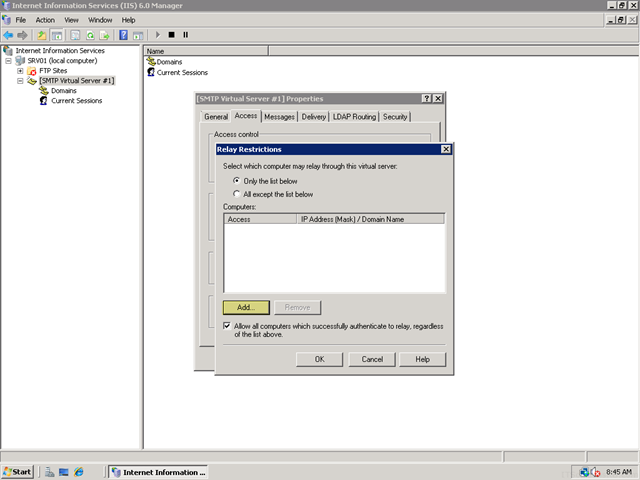
Task: Click the Export List toolbar icon
Action: pyautogui.click(x=105, y=36)
